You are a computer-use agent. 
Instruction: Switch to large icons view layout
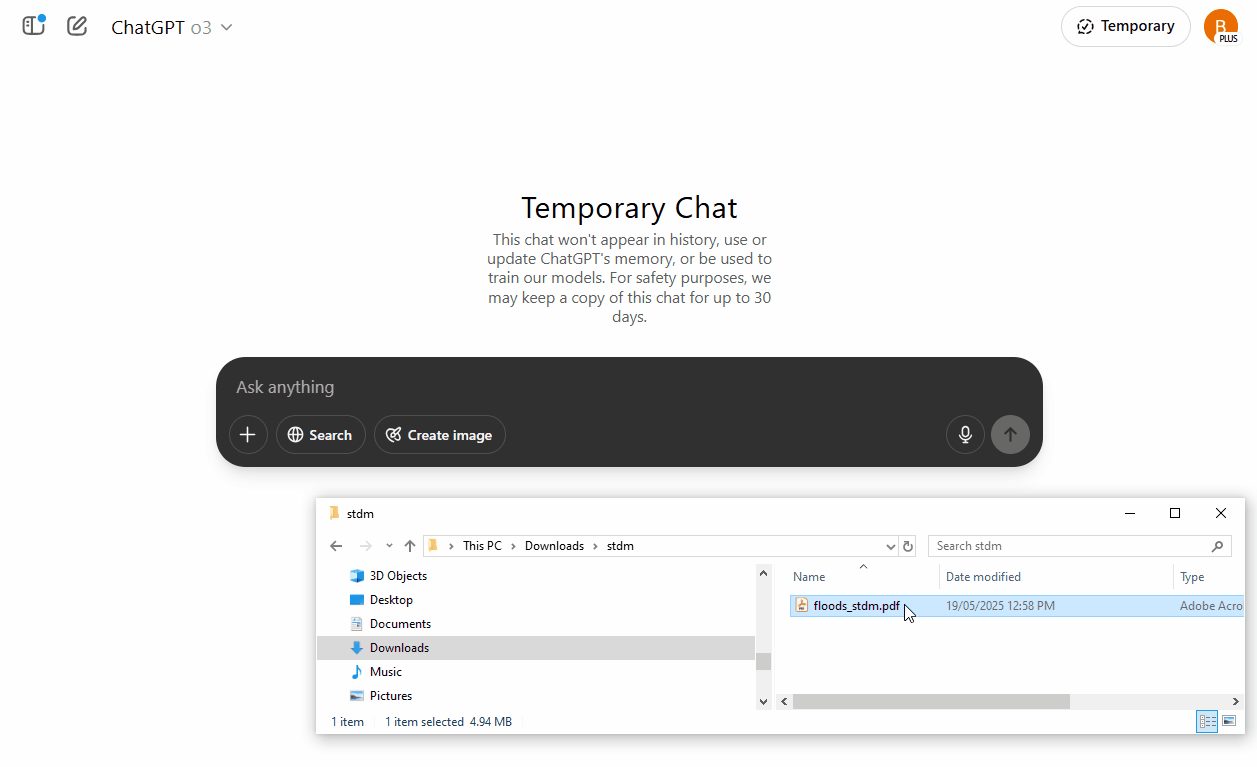1229,721
